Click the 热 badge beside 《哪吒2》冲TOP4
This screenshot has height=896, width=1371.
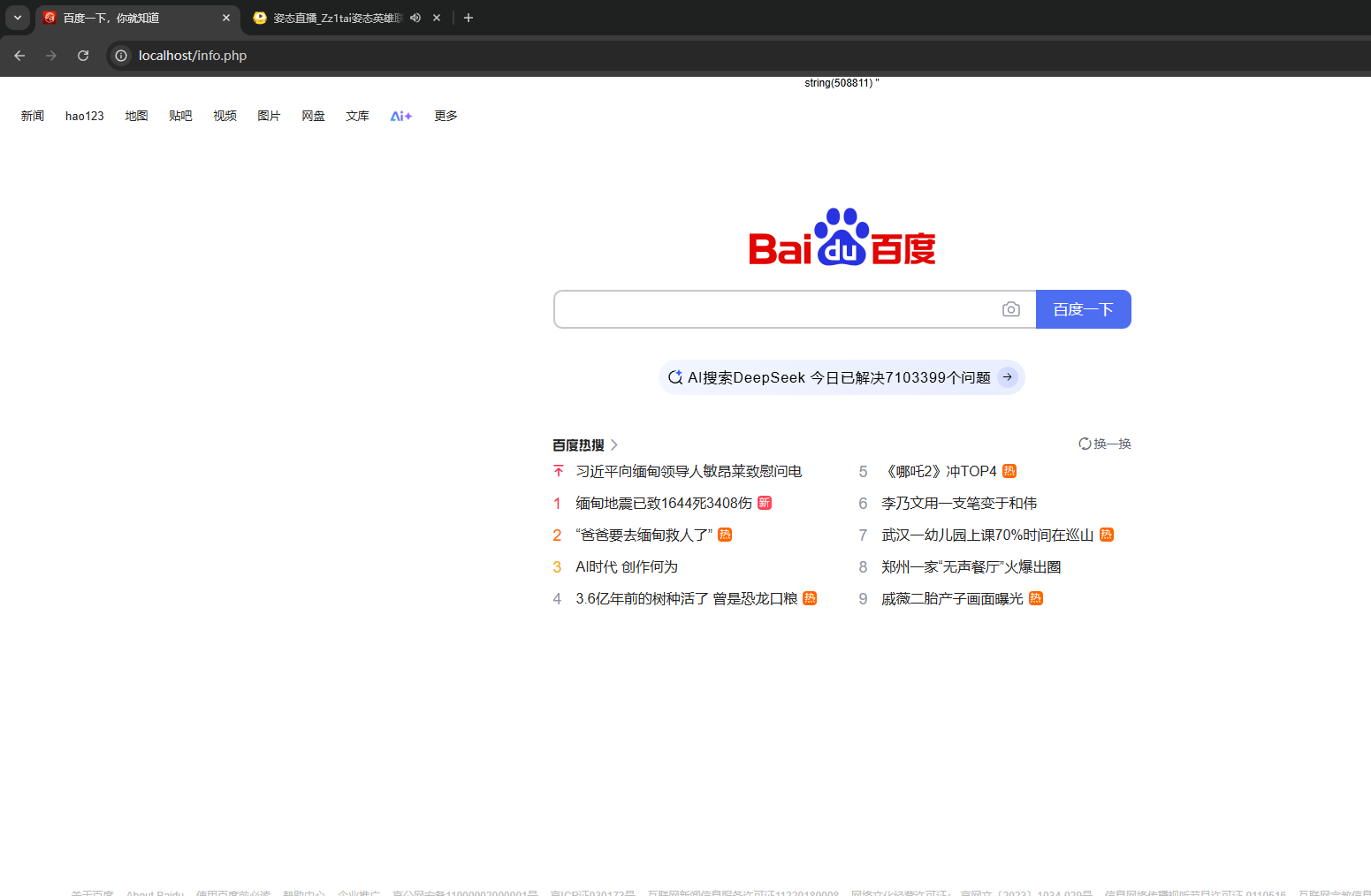pyautogui.click(x=1009, y=471)
